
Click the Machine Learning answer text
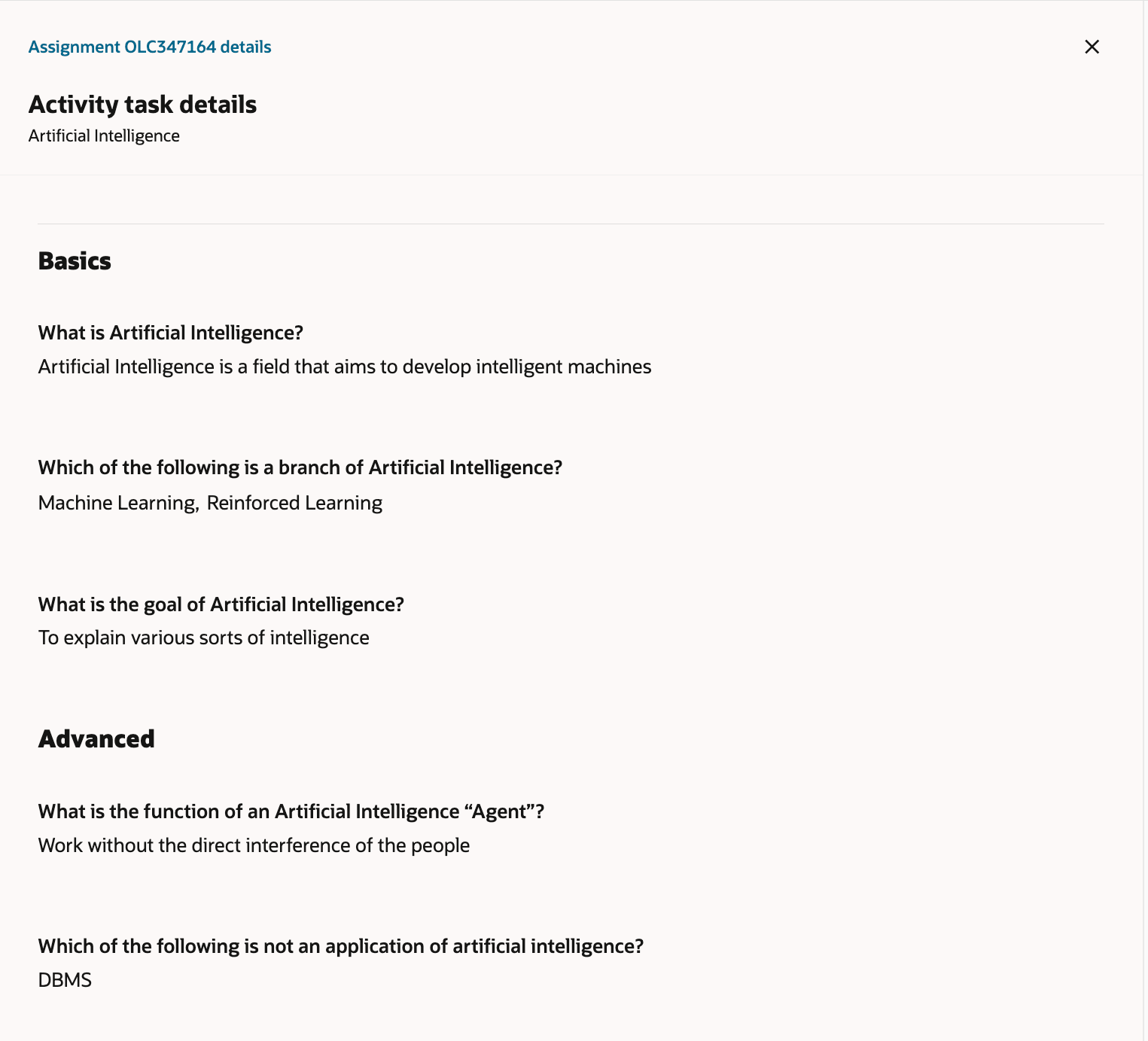click(117, 503)
